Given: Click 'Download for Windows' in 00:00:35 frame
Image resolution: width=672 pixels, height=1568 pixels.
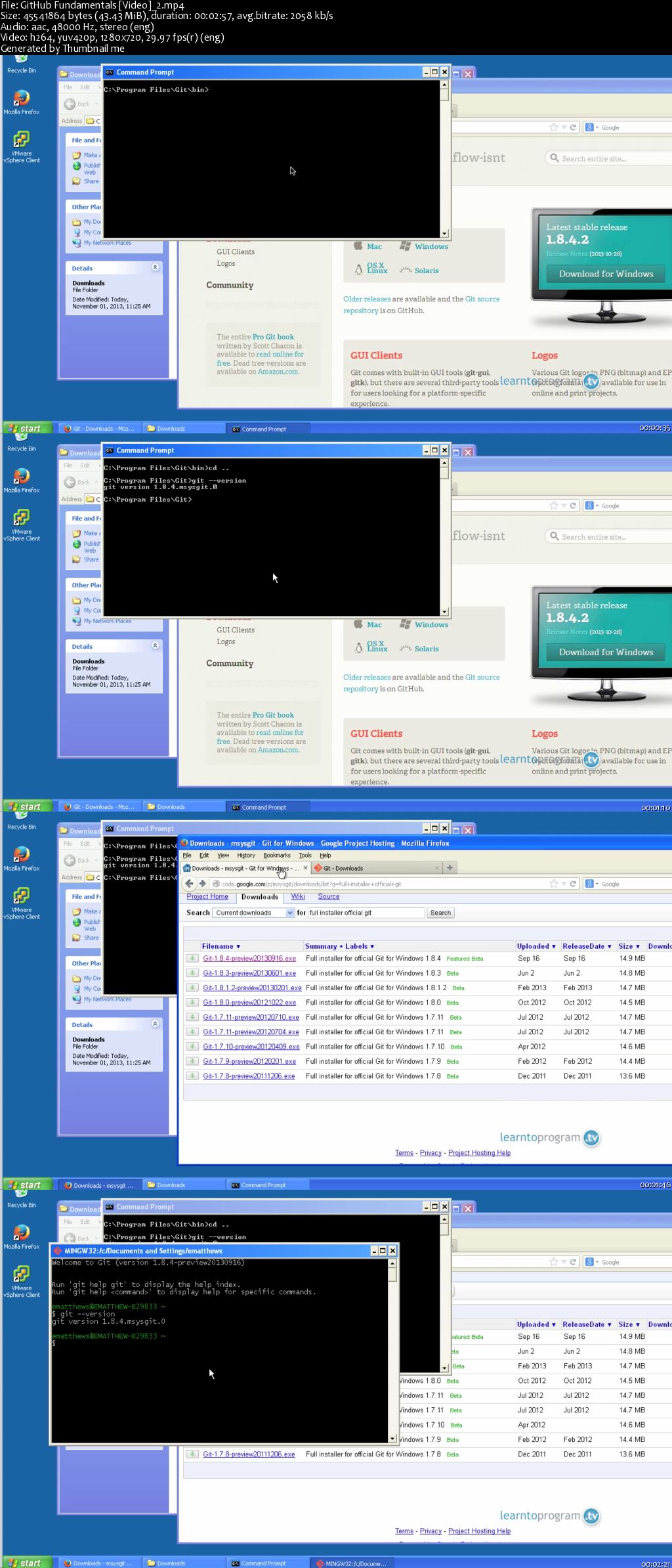Looking at the screenshot, I should 606,274.
